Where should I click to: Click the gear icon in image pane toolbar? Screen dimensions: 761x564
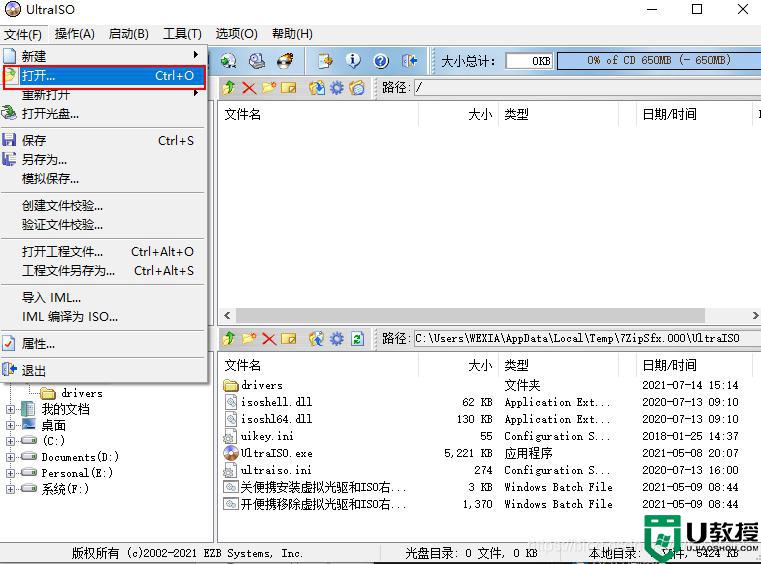pos(336,88)
